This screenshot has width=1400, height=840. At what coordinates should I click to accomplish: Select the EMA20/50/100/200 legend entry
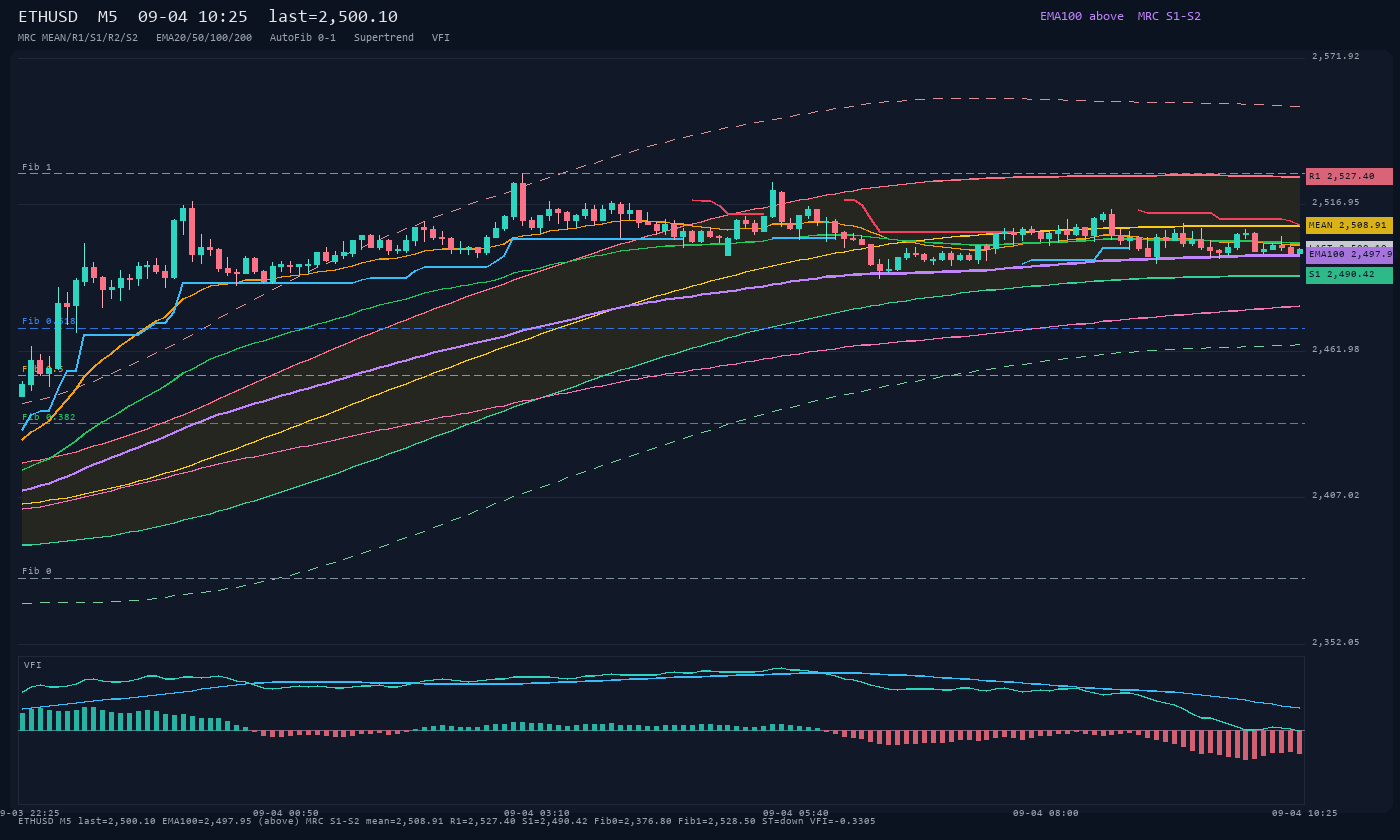coord(204,37)
